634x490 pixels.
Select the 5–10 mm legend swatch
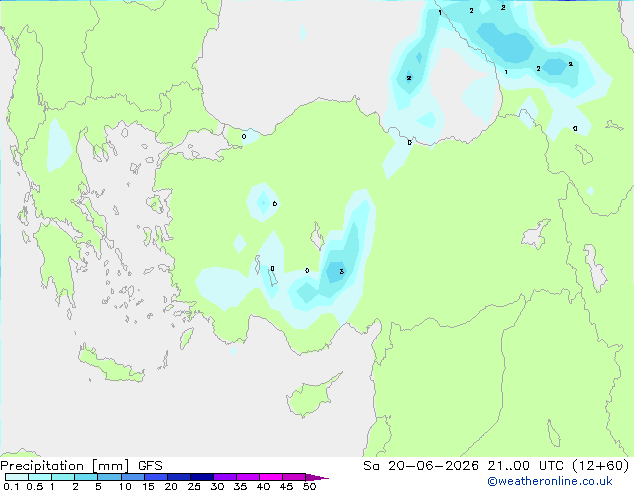coord(109,477)
